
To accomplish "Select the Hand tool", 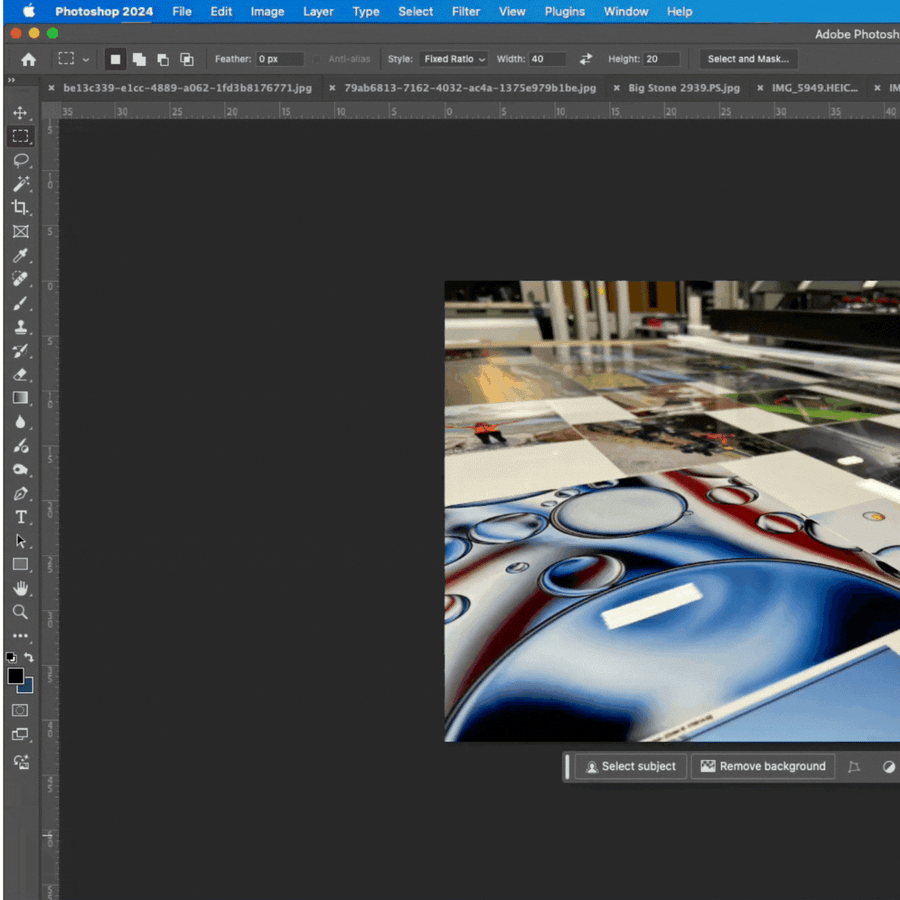I will (x=21, y=588).
